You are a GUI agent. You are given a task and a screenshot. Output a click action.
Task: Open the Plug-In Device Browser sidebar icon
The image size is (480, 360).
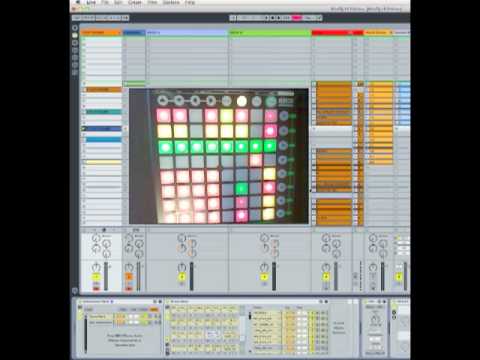[75, 43]
